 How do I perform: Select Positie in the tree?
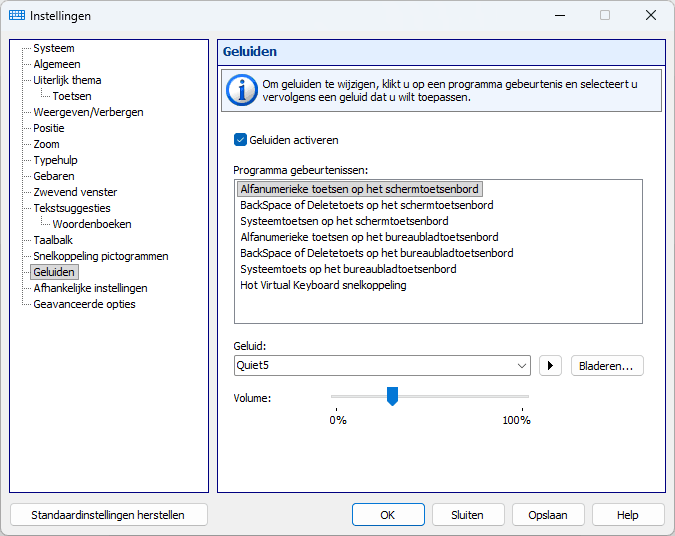click(49, 128)
